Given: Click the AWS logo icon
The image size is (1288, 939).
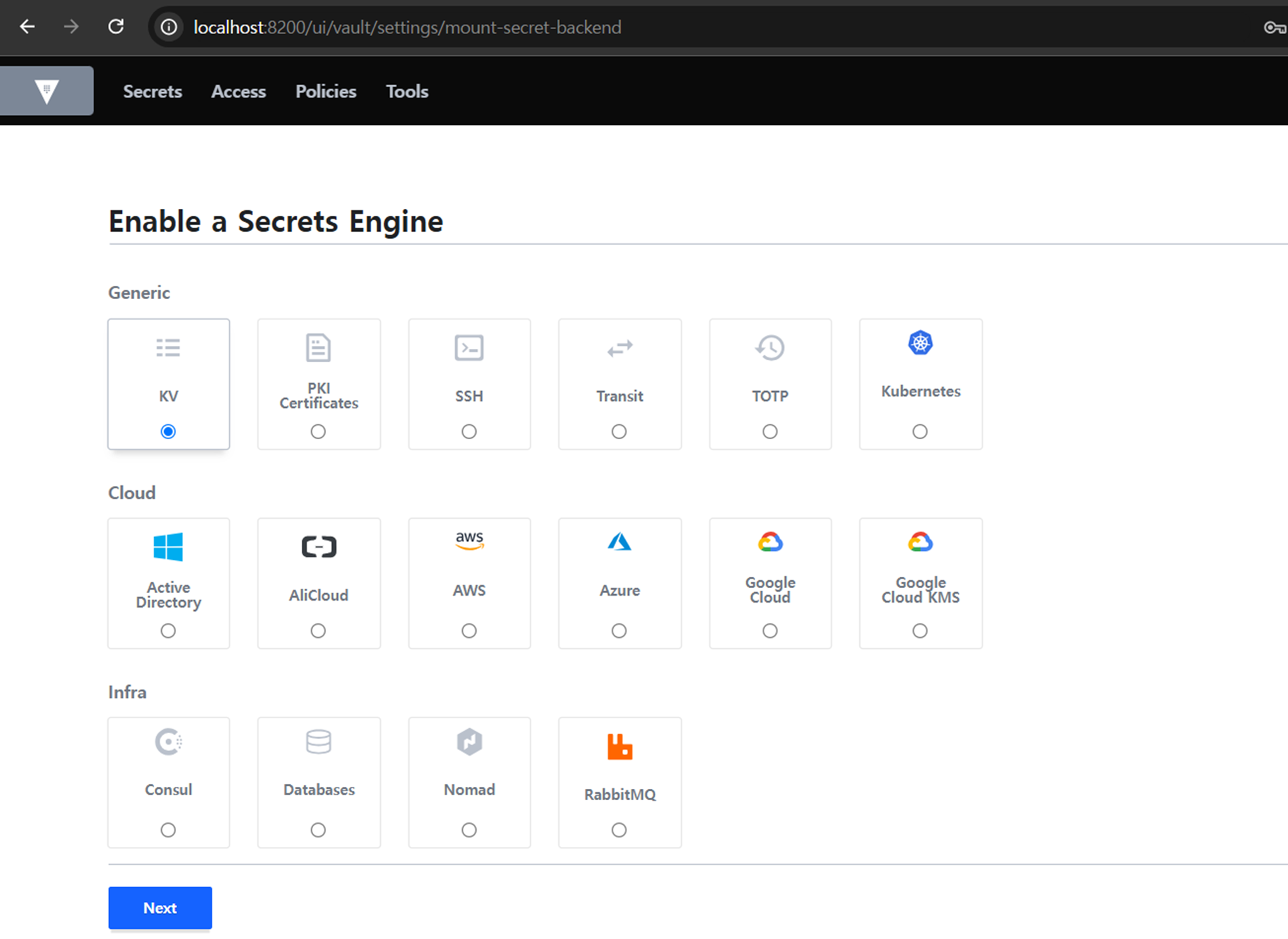Looking at the screenshot, I should 469,541.
